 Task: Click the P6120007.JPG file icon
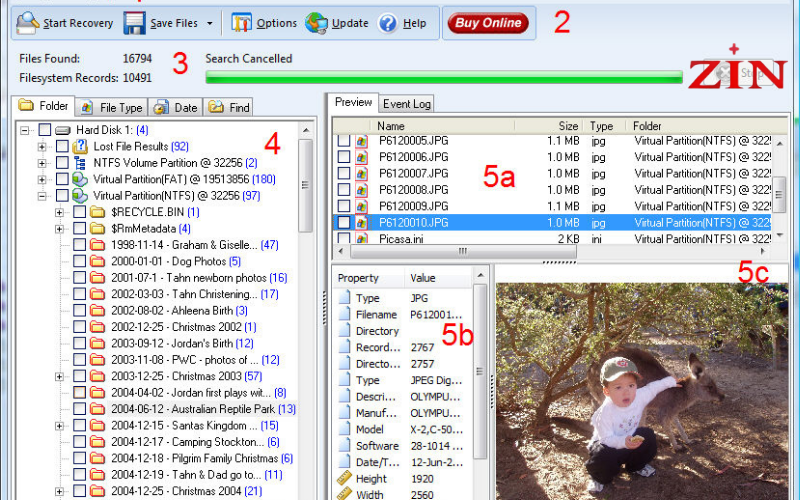click(x=362, y=173)
